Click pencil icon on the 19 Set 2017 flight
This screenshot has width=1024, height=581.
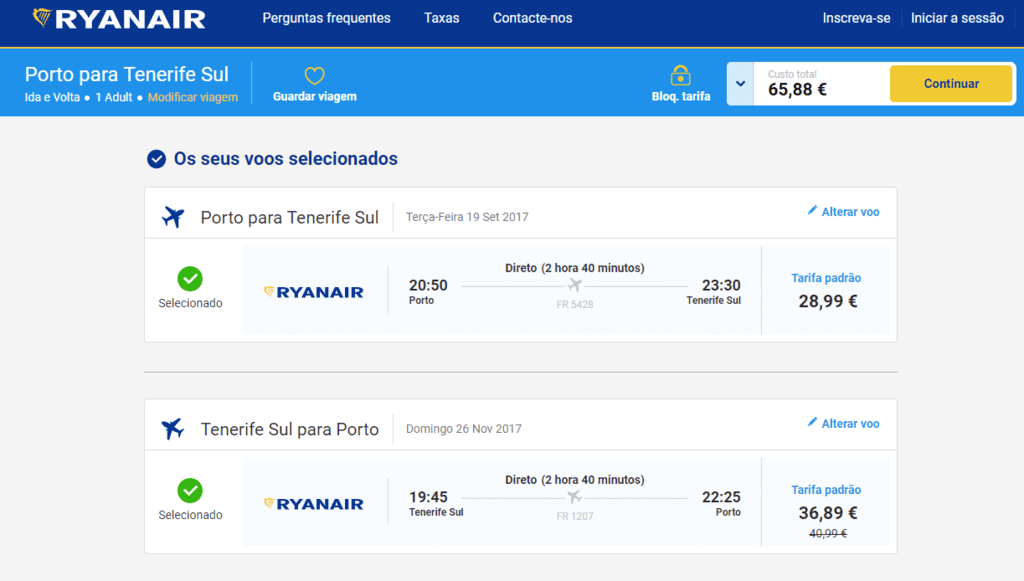(x=812, y=210)
